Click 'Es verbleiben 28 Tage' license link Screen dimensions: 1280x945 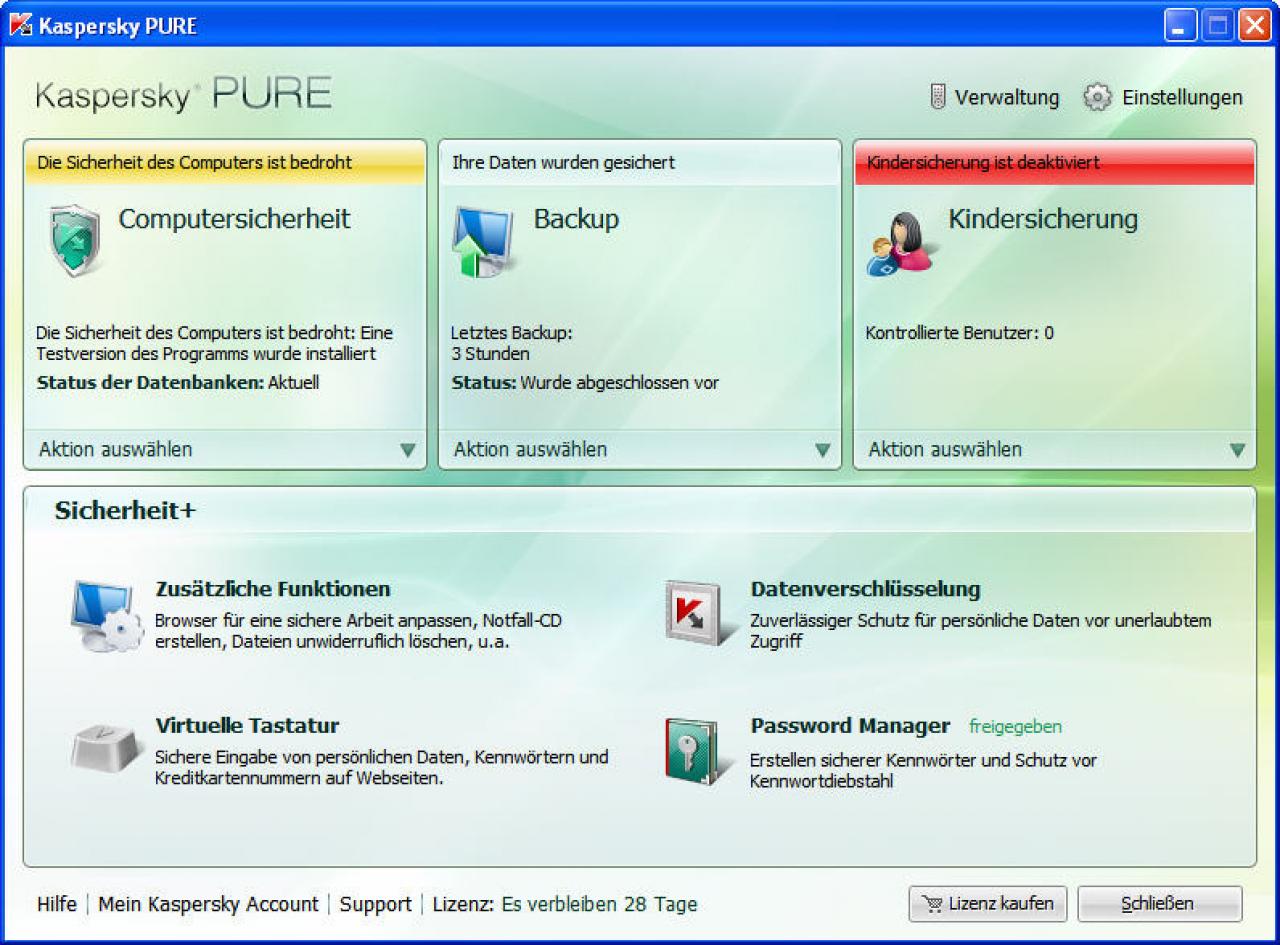tap(599, 904)
